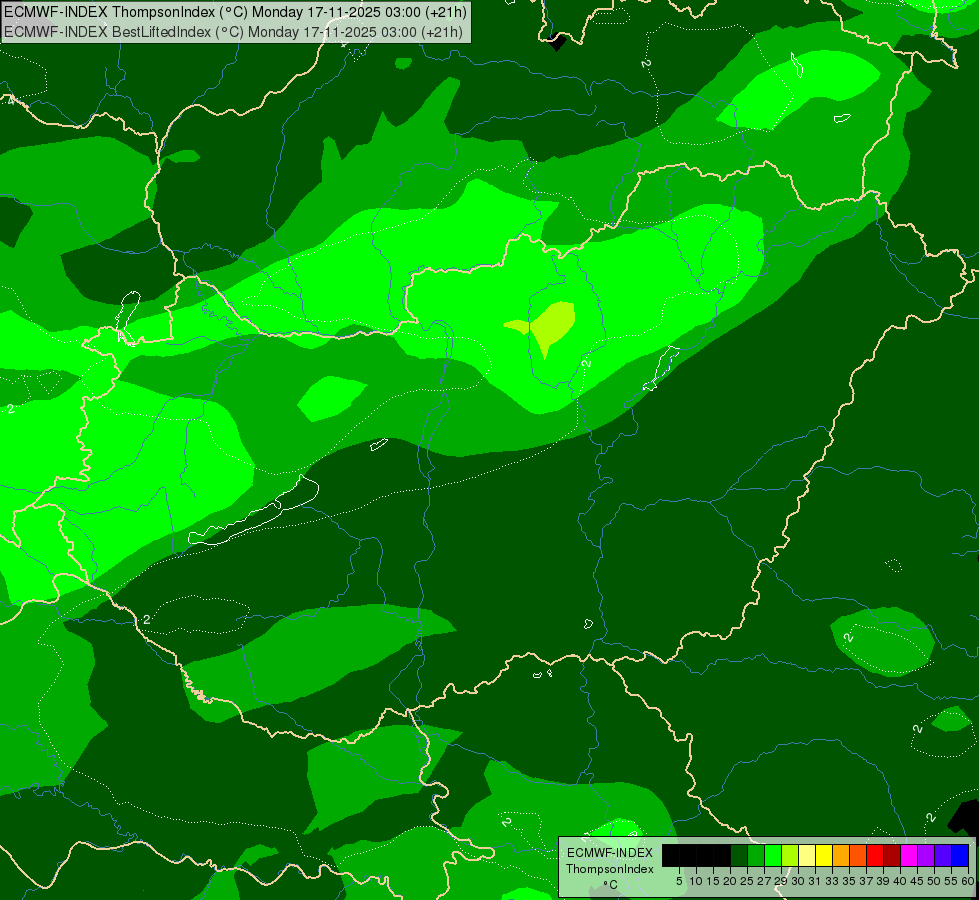Click the legend tick value '60'
The image size is (979, 900).
tap(968, 881)
